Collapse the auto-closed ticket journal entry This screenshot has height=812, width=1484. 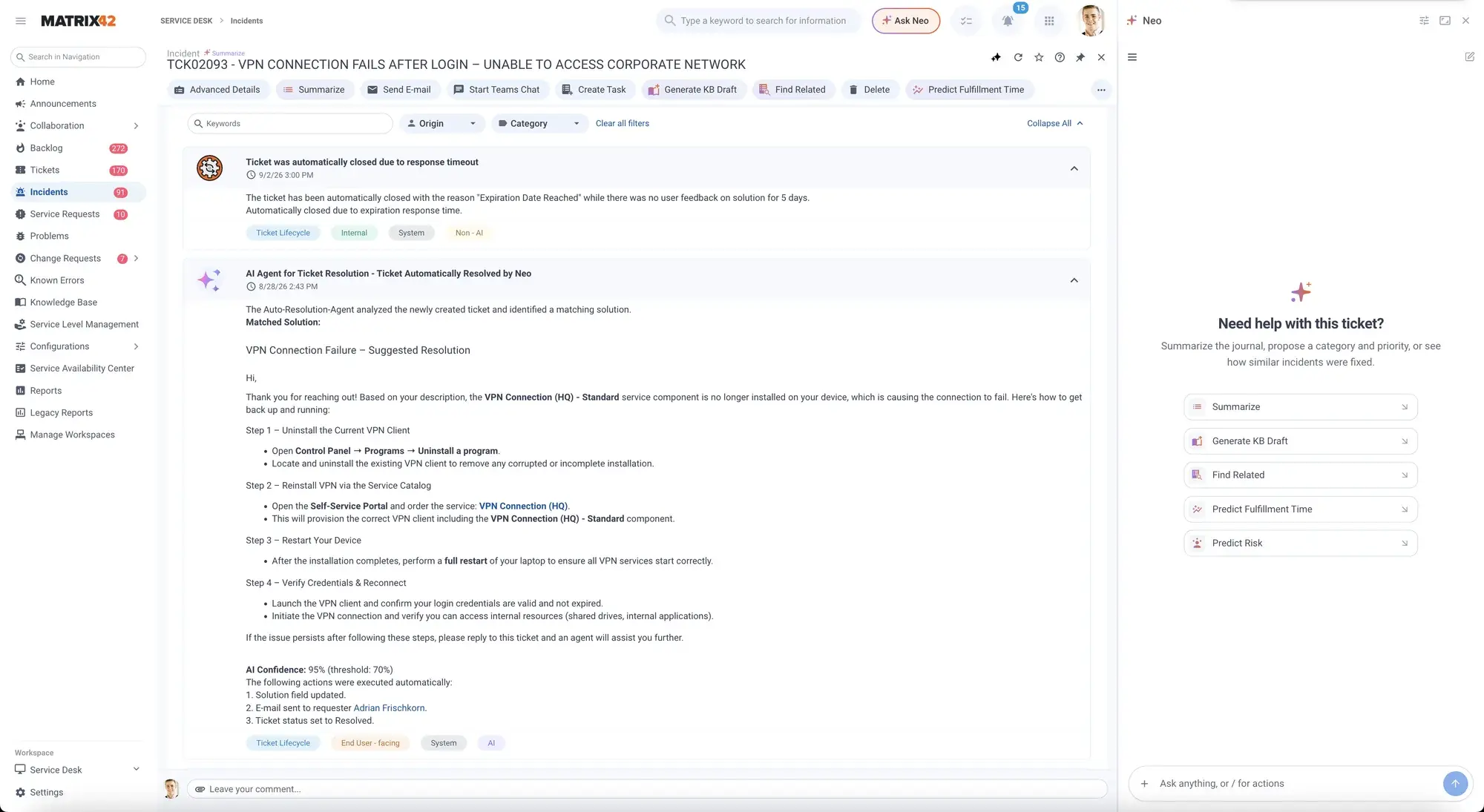point(1074,168)
